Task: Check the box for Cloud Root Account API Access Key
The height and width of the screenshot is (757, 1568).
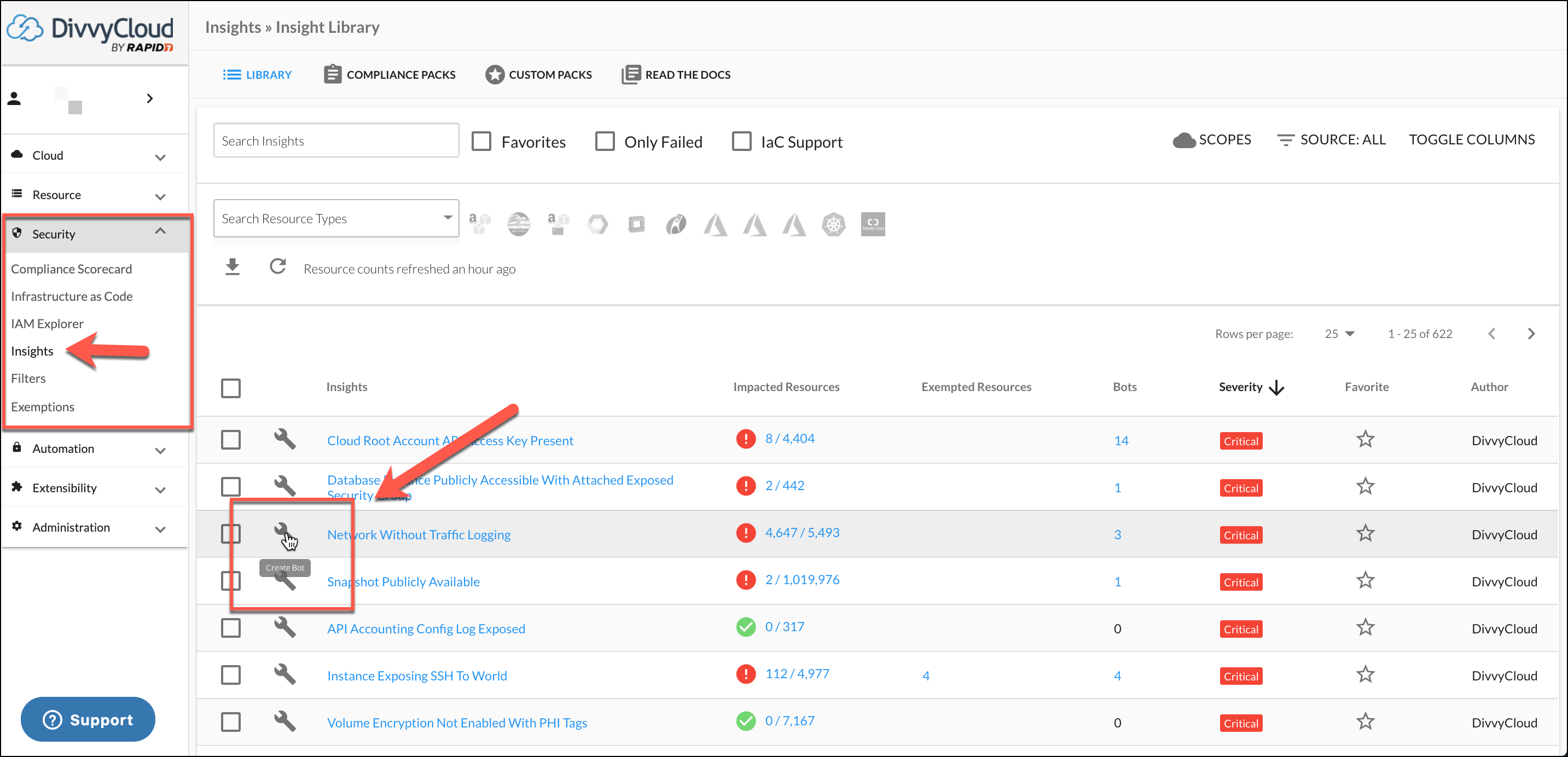Action: [231, 439]
